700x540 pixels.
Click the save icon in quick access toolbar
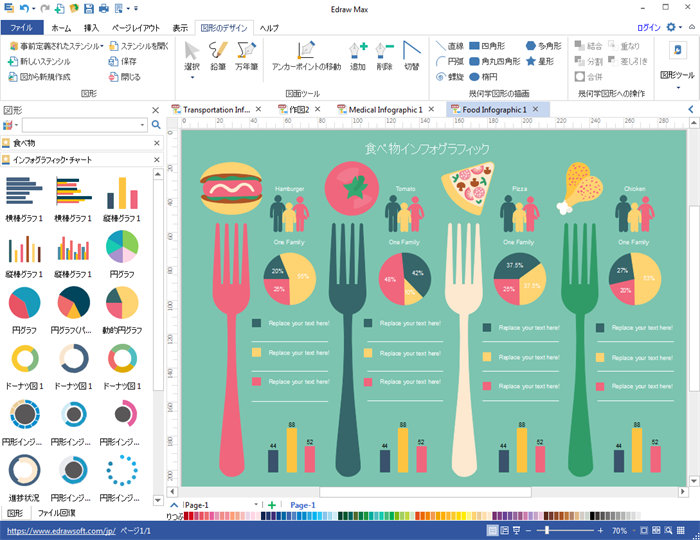coord(89,8)
